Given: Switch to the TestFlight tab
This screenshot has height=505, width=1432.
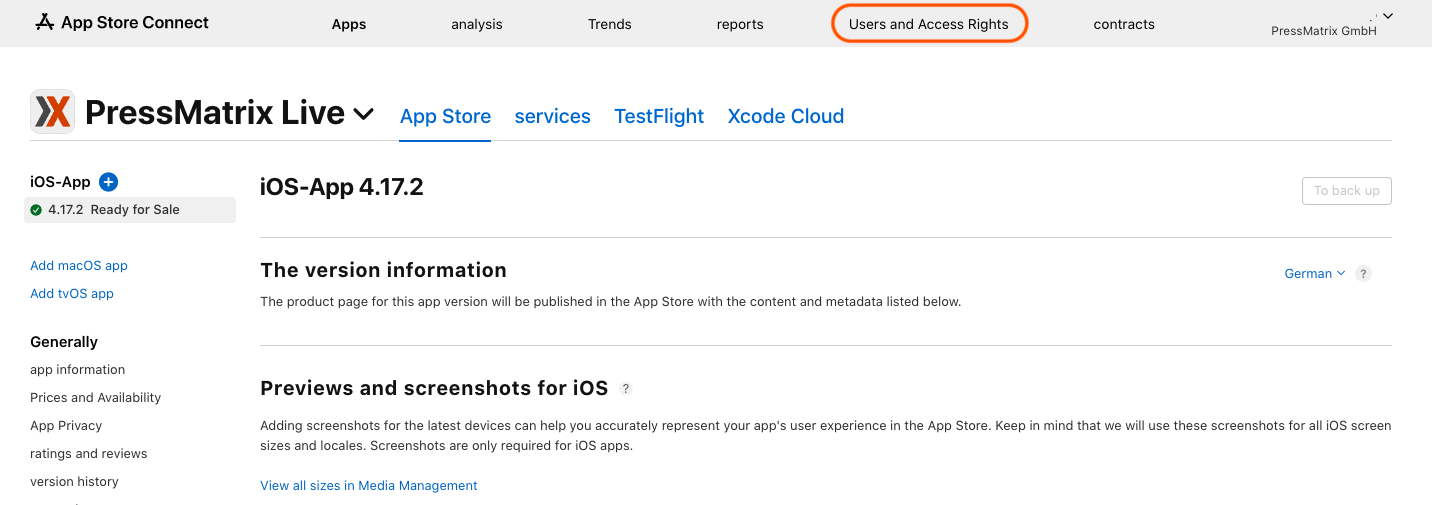Looking at the screenshot, I should tap(659, 116).
